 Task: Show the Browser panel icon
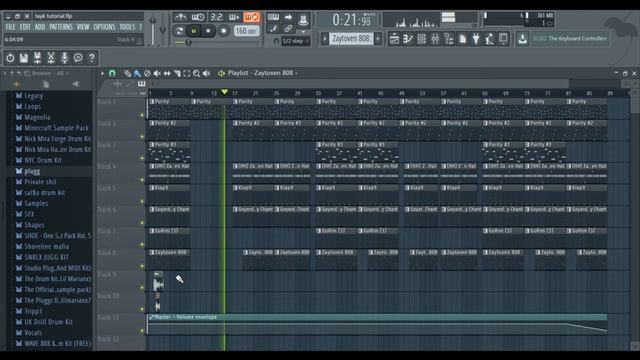click(449, 39)
